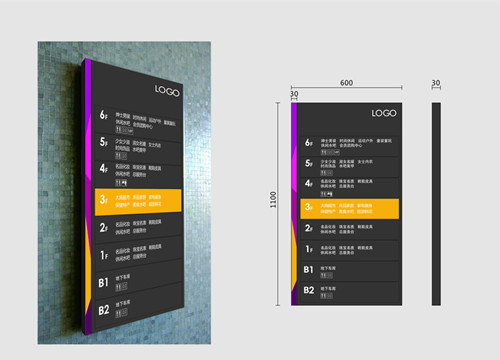500x360 pixels.
Task: Click the 1100 height dimension label
Action: [x=273, y=200]
